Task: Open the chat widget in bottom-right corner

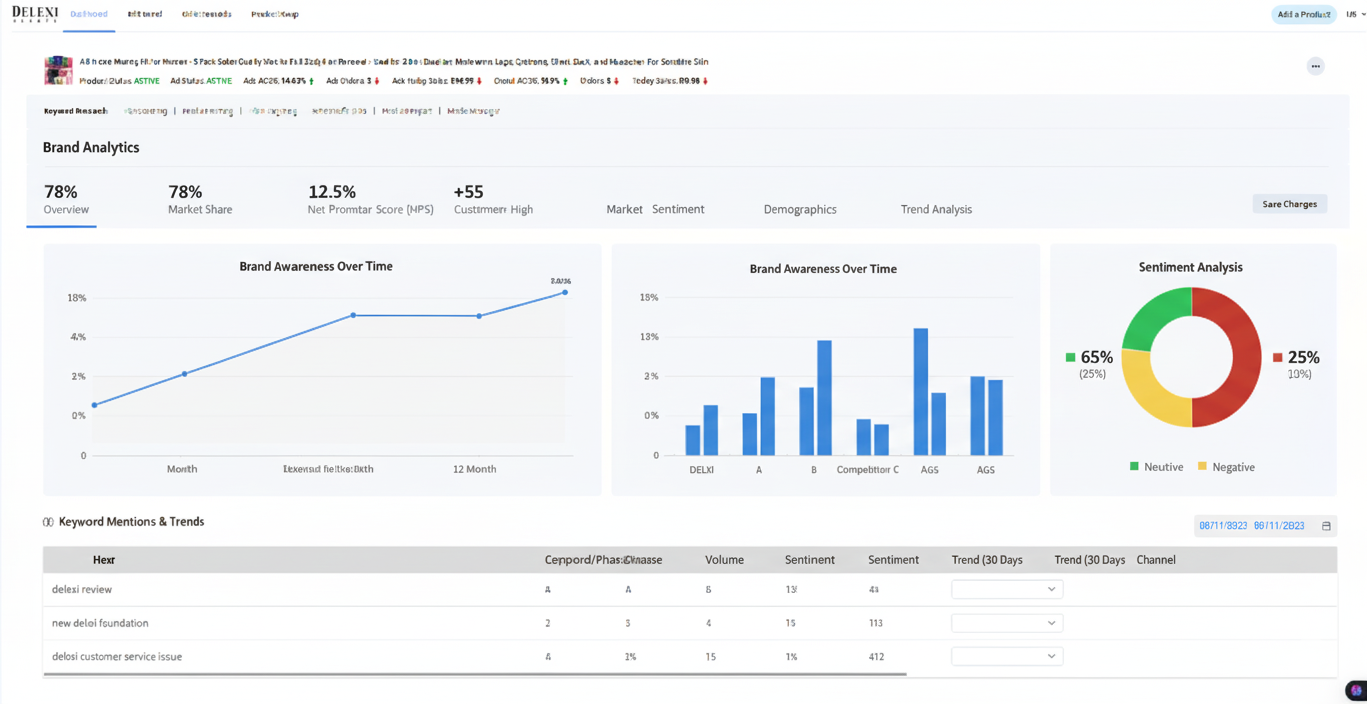Action: pyautogui.click(x=1355, y=690)
